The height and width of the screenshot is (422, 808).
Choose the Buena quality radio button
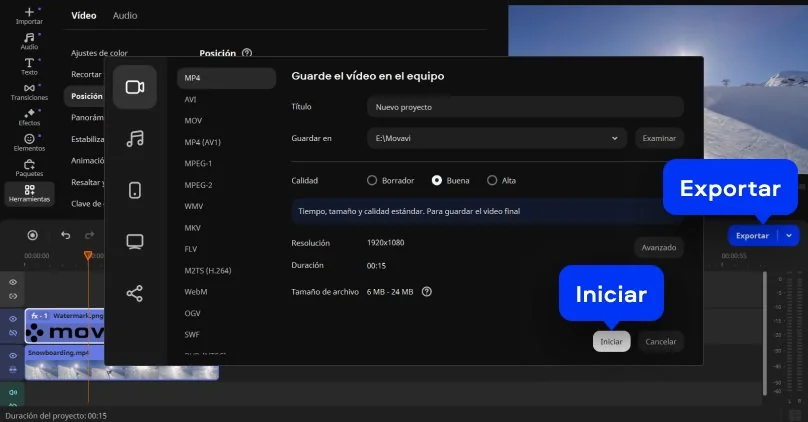pos(437,181)
